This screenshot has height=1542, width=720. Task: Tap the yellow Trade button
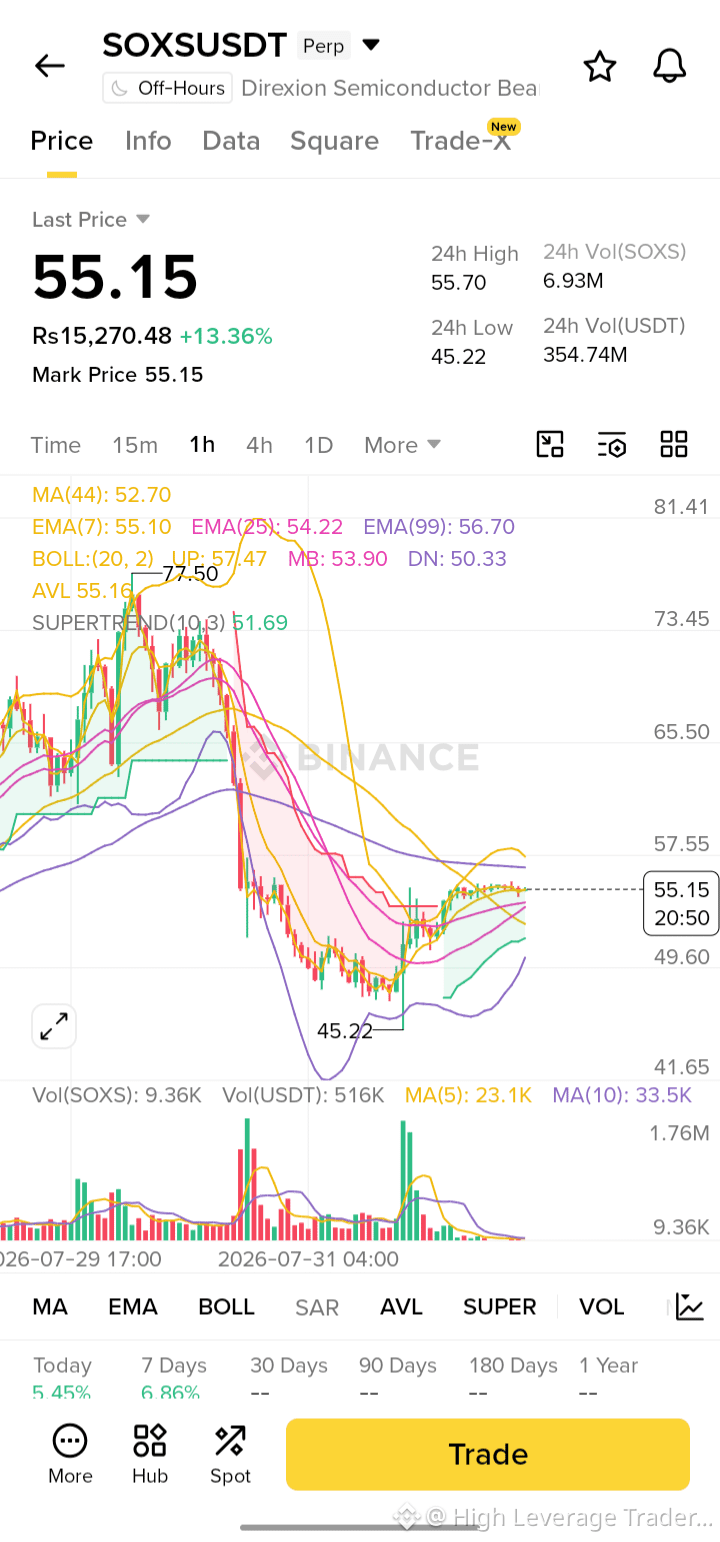coord(488,1454)
